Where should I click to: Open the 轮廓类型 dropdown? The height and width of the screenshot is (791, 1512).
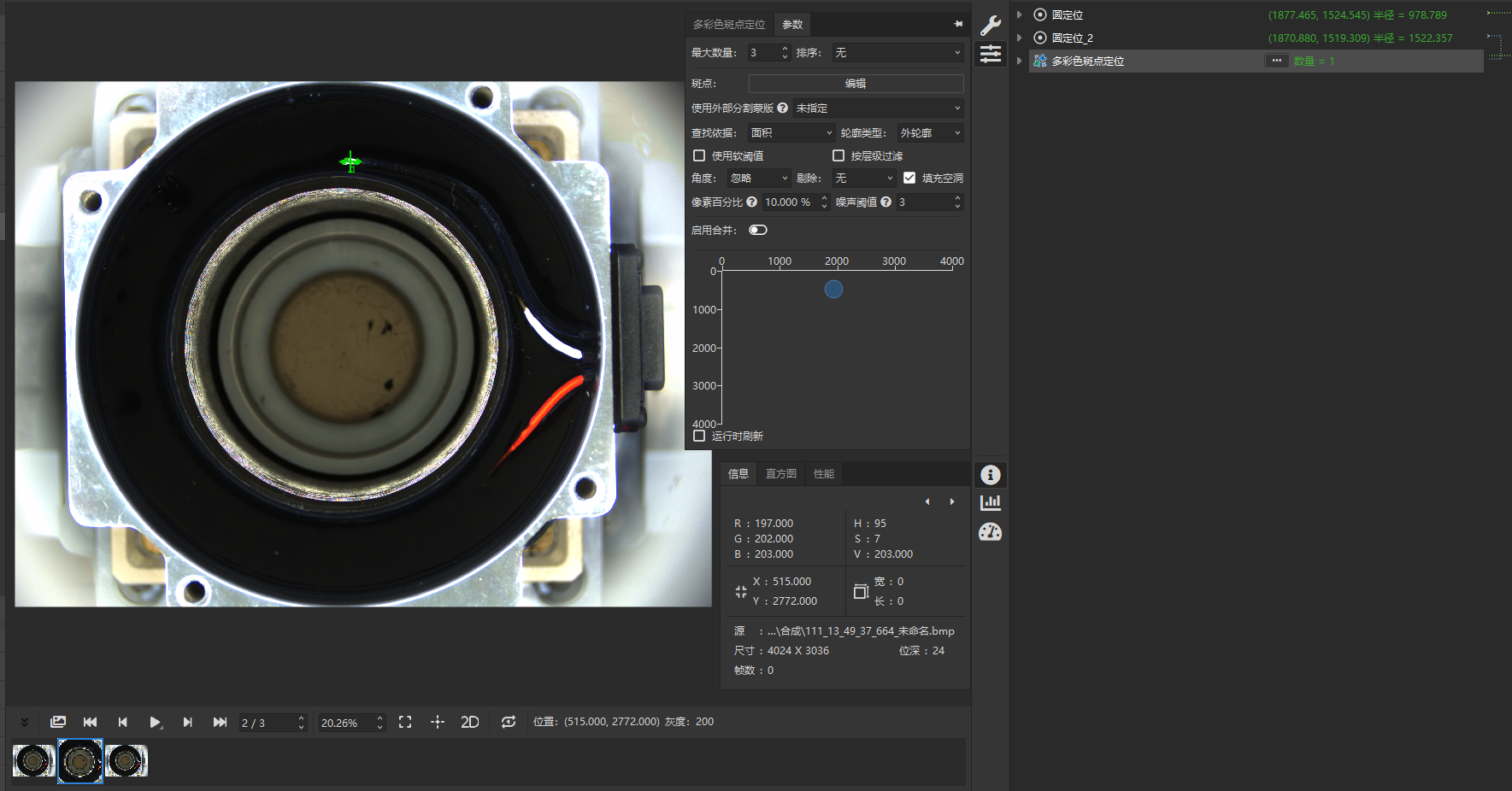click(x=930, y=132)
